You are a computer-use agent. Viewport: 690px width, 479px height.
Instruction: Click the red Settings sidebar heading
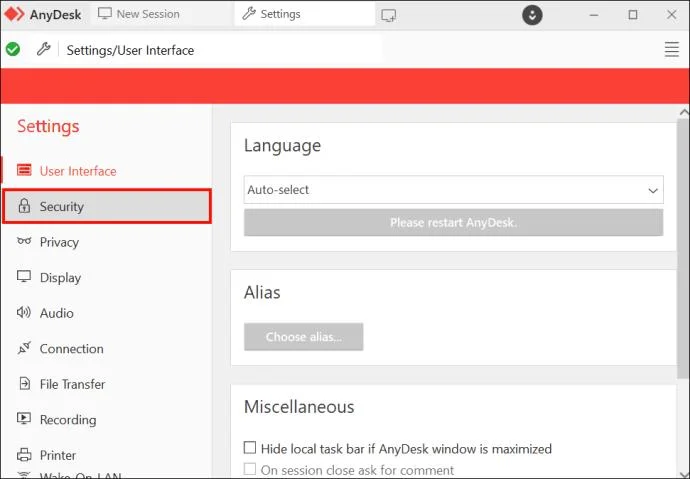click(48, 126)
